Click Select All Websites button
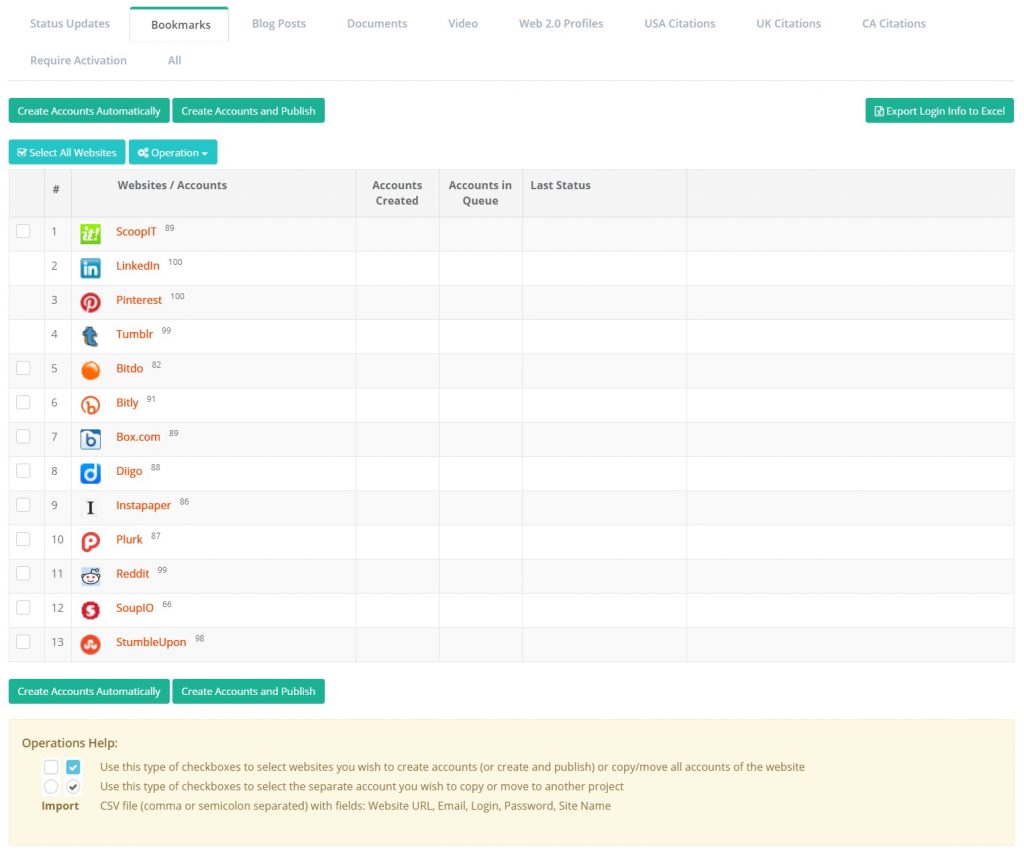Viewport: 1024px width, 854px height. pyautogui.click(x=67, y=152)
